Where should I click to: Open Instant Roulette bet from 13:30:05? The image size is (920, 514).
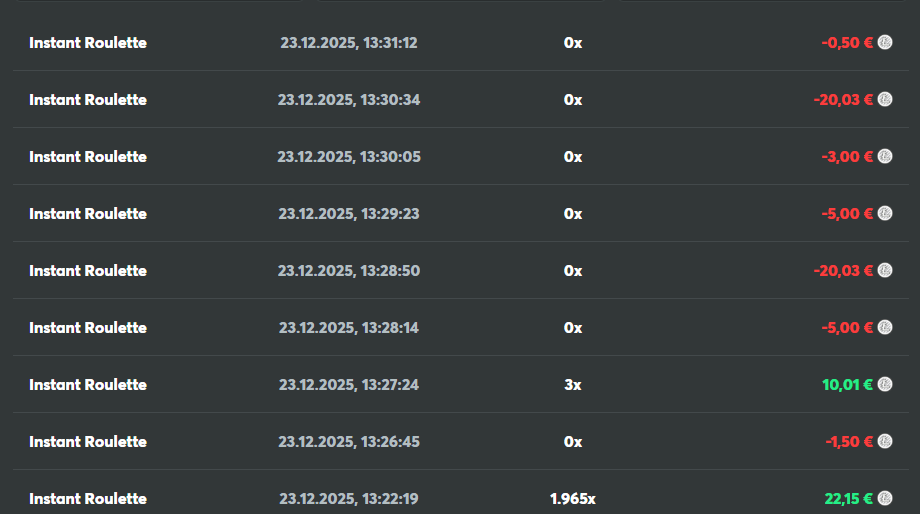pos(88,157)
